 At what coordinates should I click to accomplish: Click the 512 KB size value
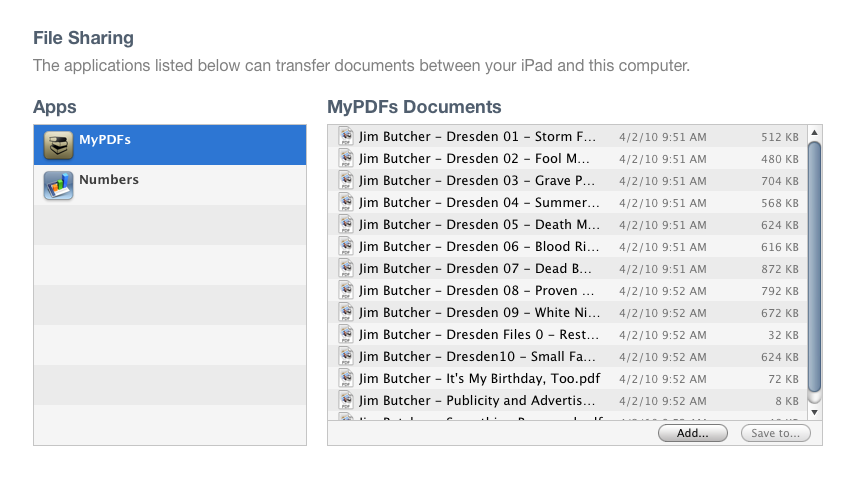(780, 137)
